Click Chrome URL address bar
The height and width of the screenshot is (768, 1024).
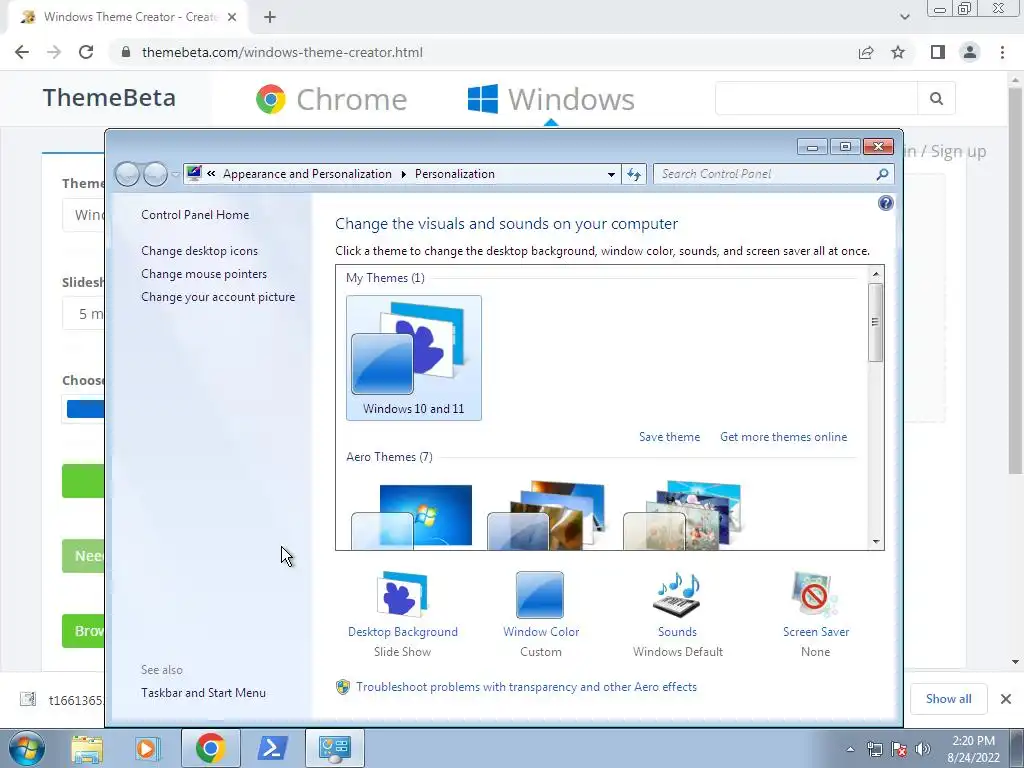pyautogui.click(x=483, y=52)
